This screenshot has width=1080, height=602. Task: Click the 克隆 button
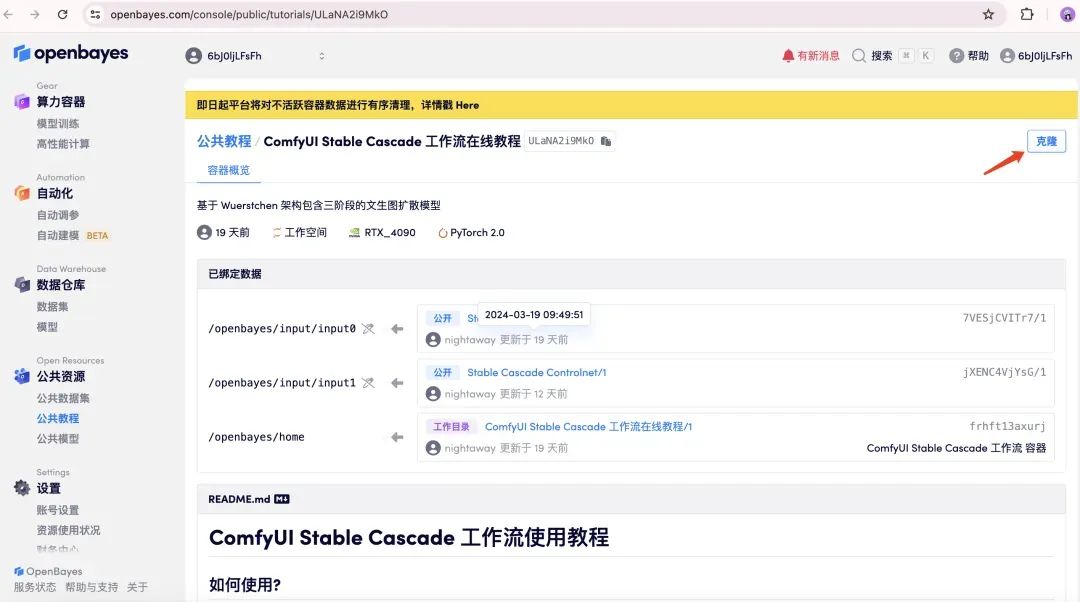[x=1046, y=142]
